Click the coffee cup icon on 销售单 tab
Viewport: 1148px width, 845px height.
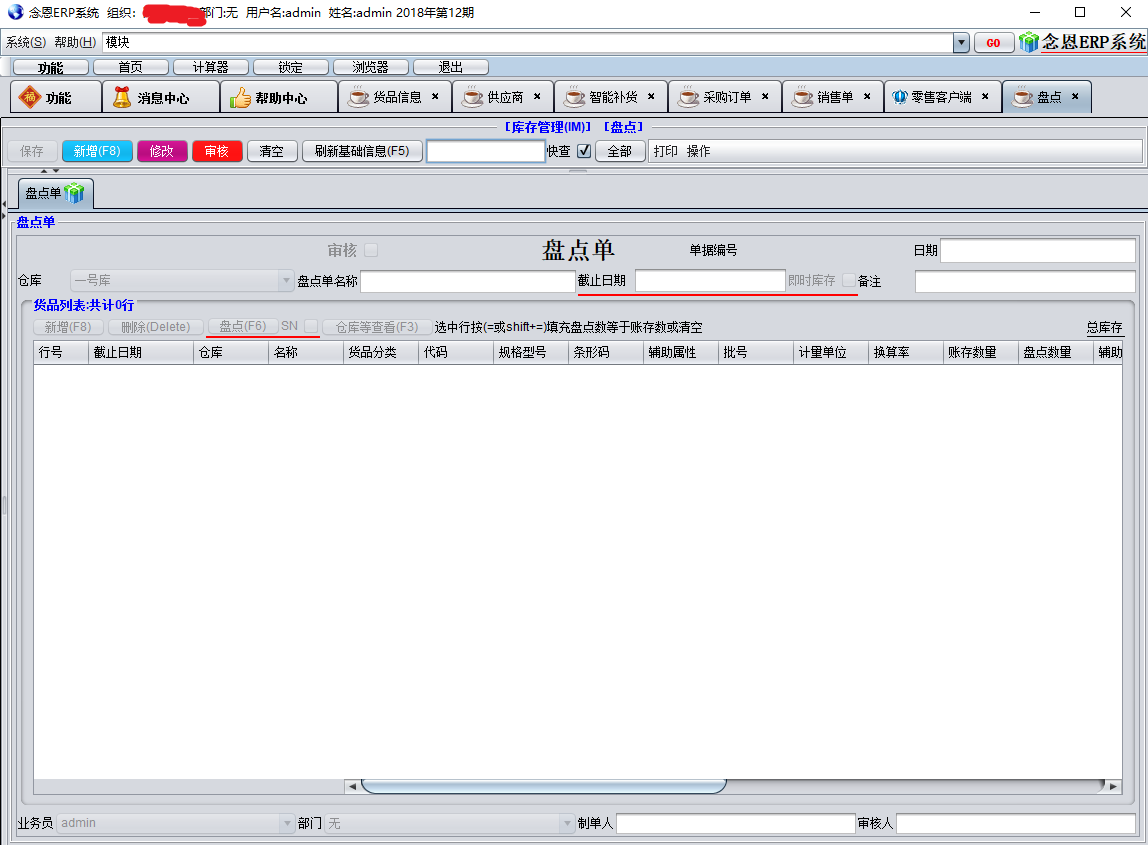pos(801,96)
